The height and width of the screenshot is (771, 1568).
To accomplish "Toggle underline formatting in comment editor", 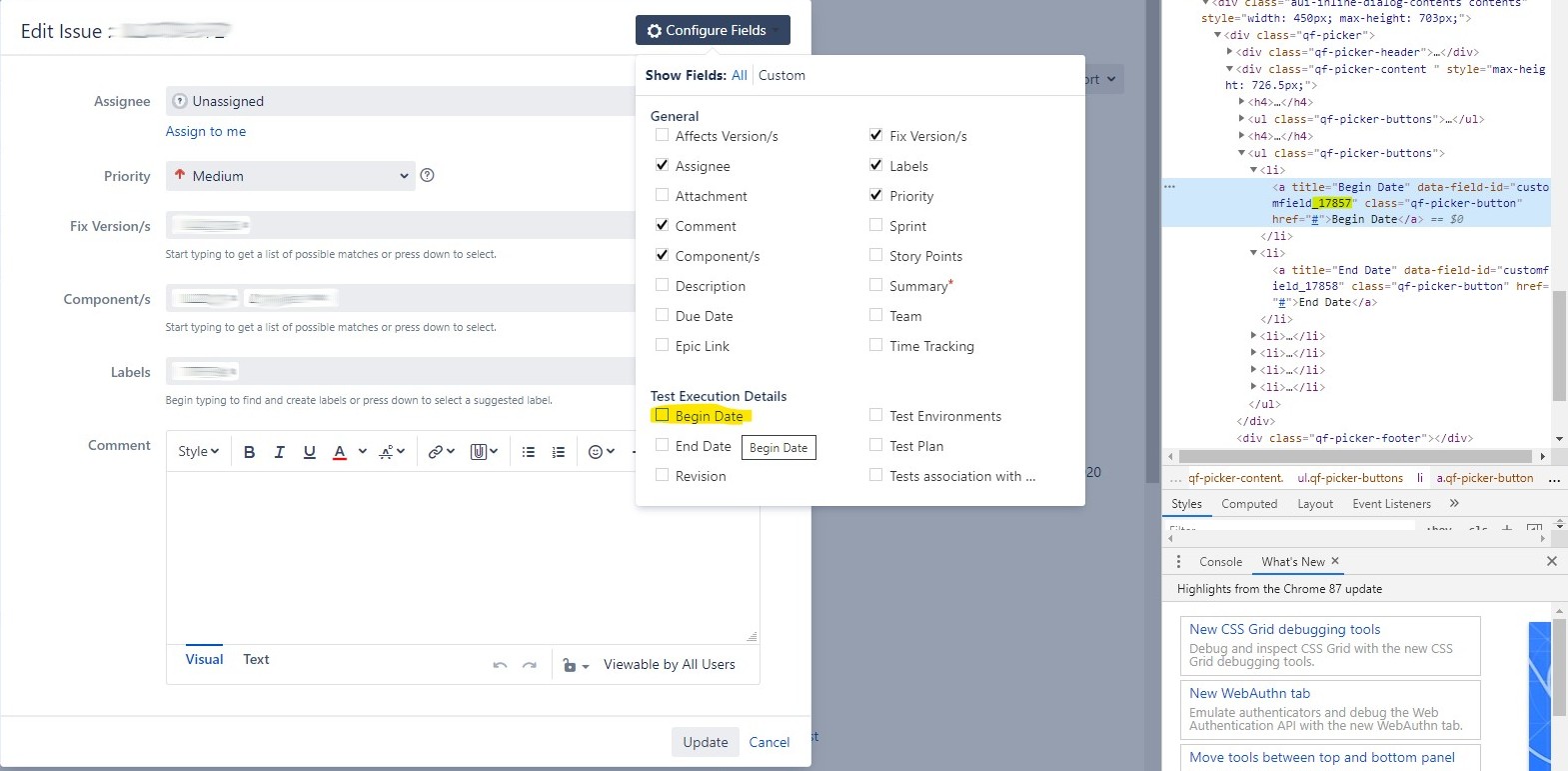I will point(310,452).
